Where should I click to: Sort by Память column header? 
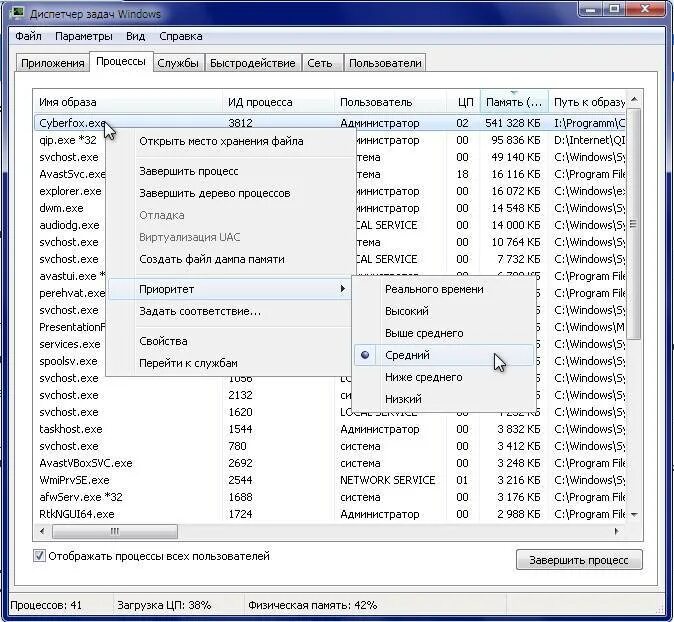coord(514,102)
